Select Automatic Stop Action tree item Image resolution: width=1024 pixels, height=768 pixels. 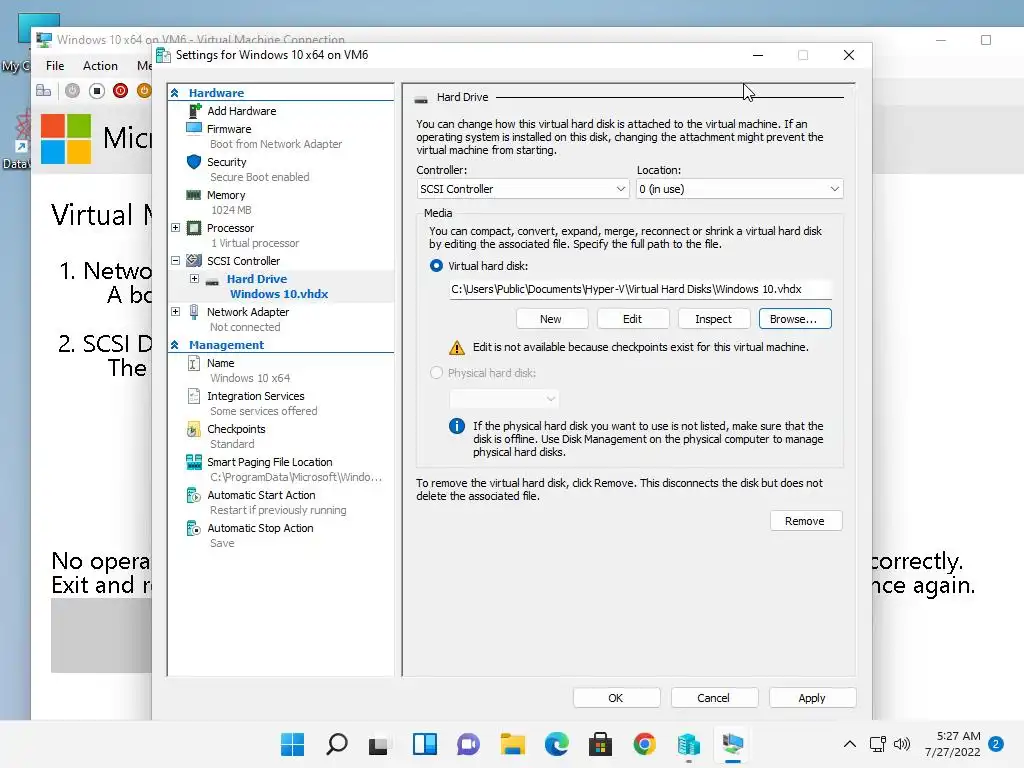coord(261,528)
